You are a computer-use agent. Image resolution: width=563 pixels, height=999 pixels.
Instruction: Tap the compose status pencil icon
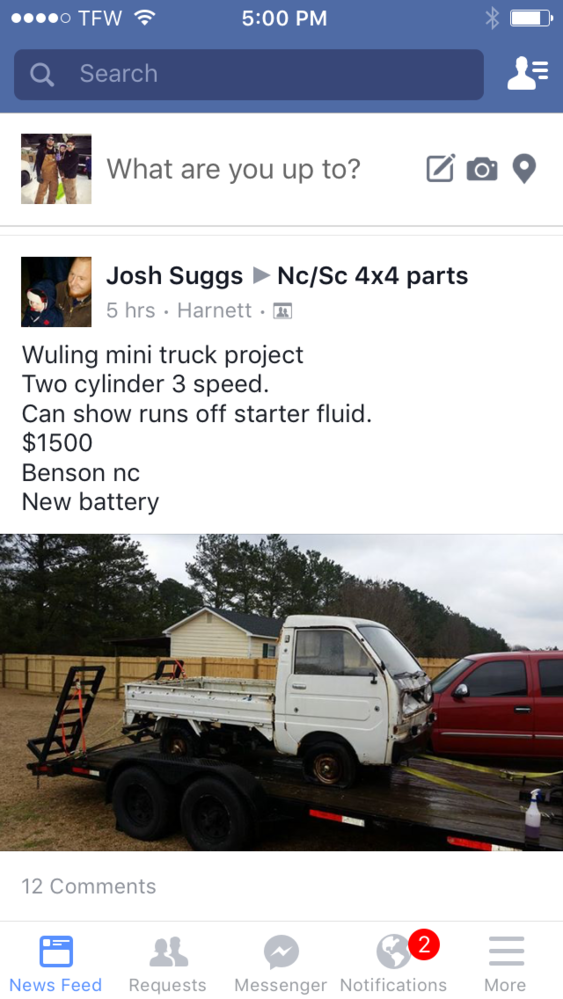[441, 168]
